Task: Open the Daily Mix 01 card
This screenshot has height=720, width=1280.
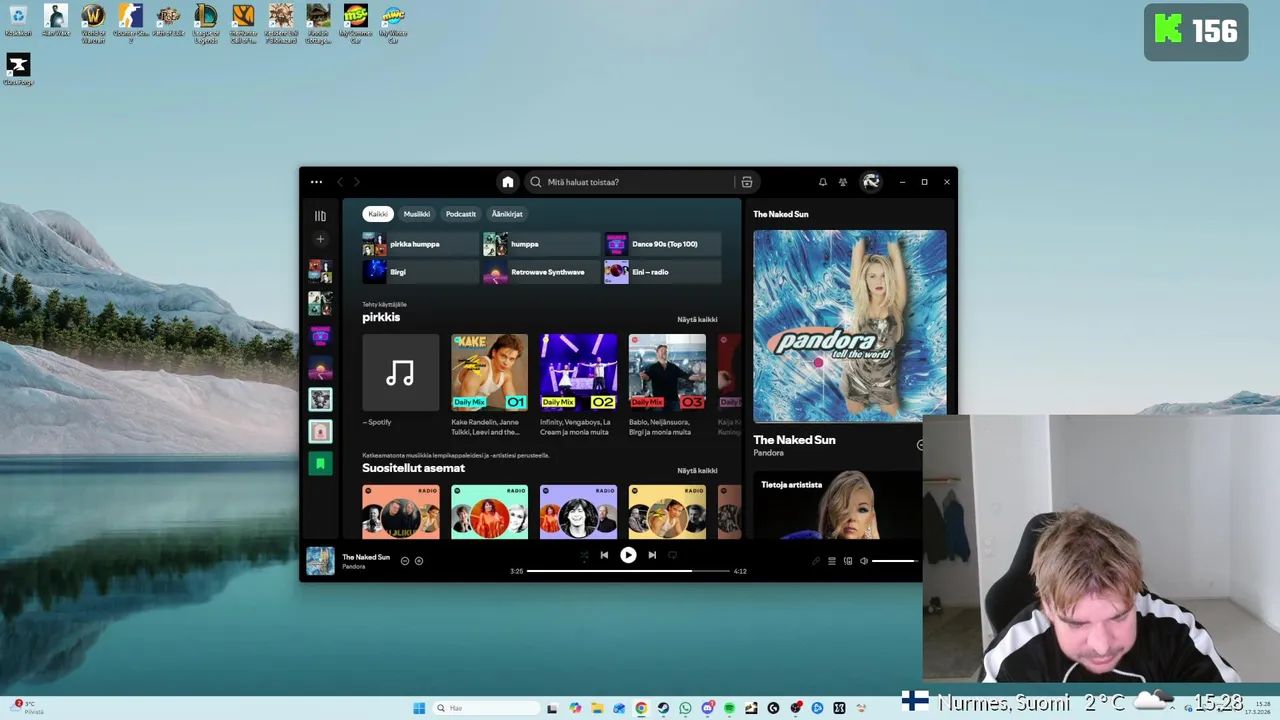Action: [x=489, y=385]
